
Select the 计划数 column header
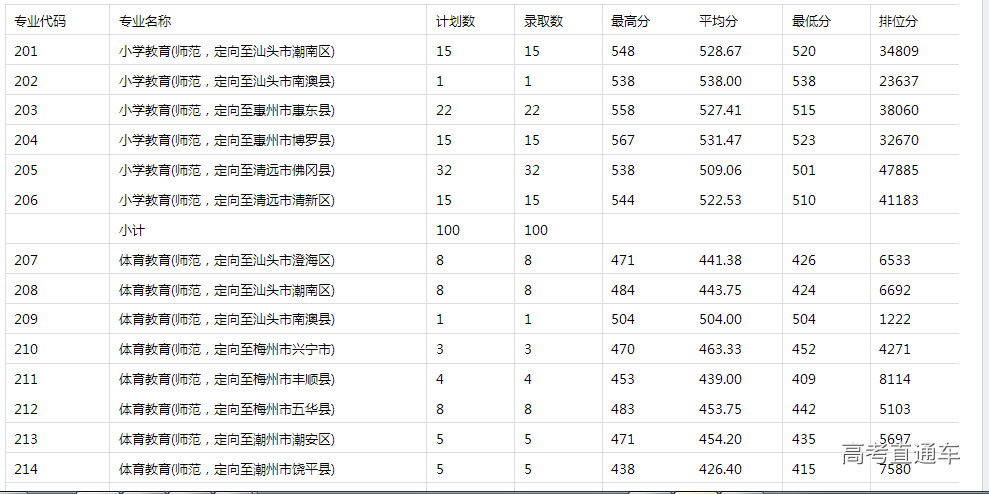(455, 21)
